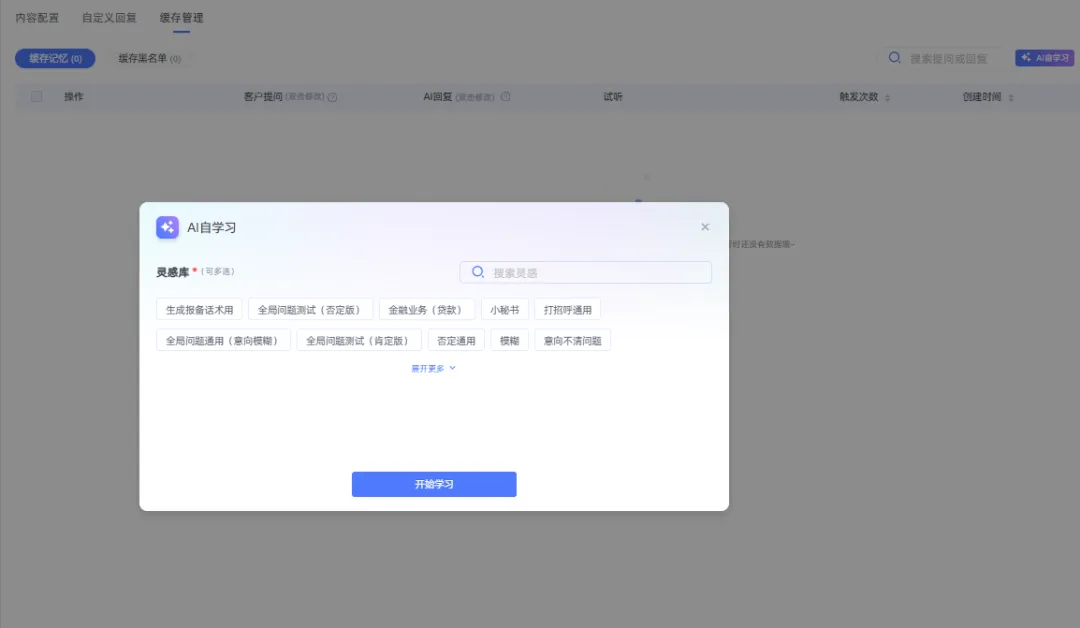
Task: Click the magnifier icon in the top search box
Action: point(894,58)
